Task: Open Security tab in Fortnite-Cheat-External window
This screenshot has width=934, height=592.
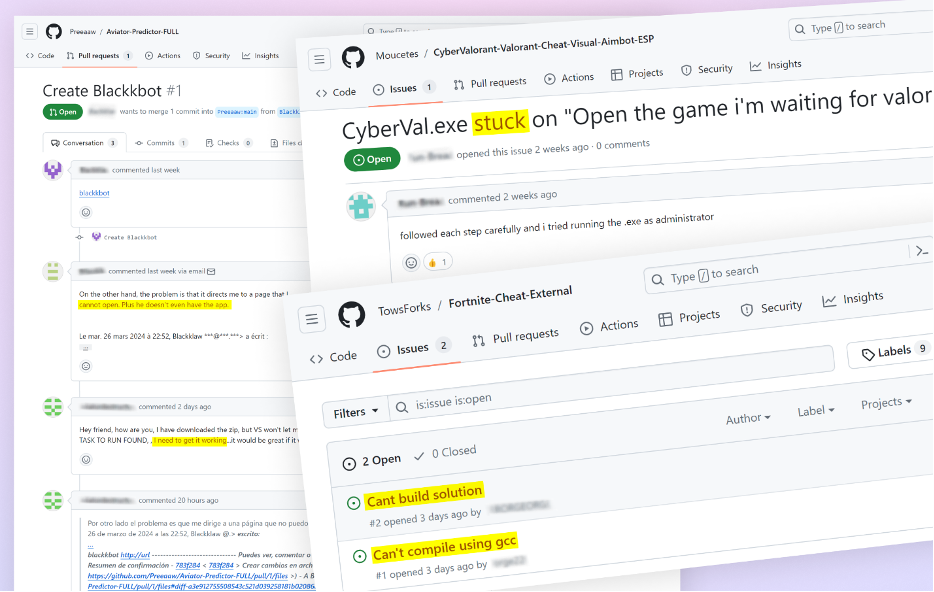Action: pos(771,307)
